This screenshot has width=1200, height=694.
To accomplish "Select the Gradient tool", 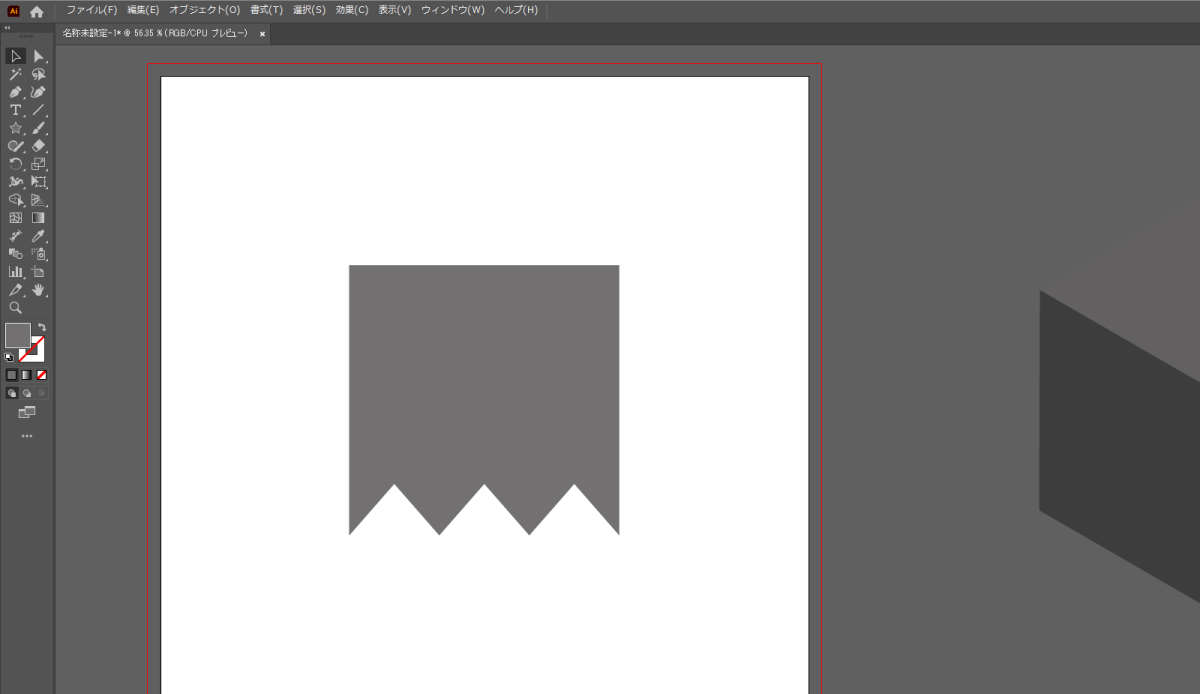I will point(39,218).
